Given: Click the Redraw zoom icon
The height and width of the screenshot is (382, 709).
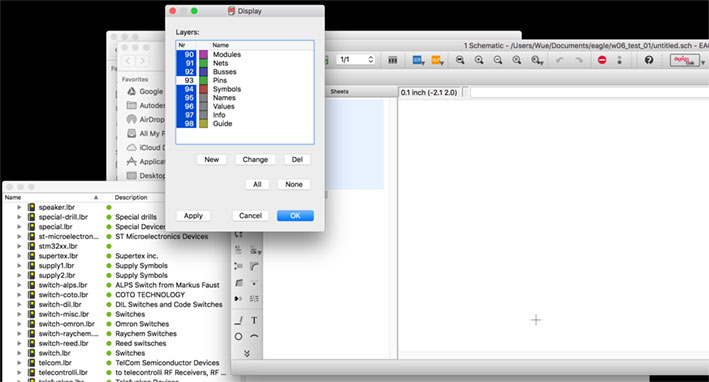Looking at the screenshot, I should point(517,60).
